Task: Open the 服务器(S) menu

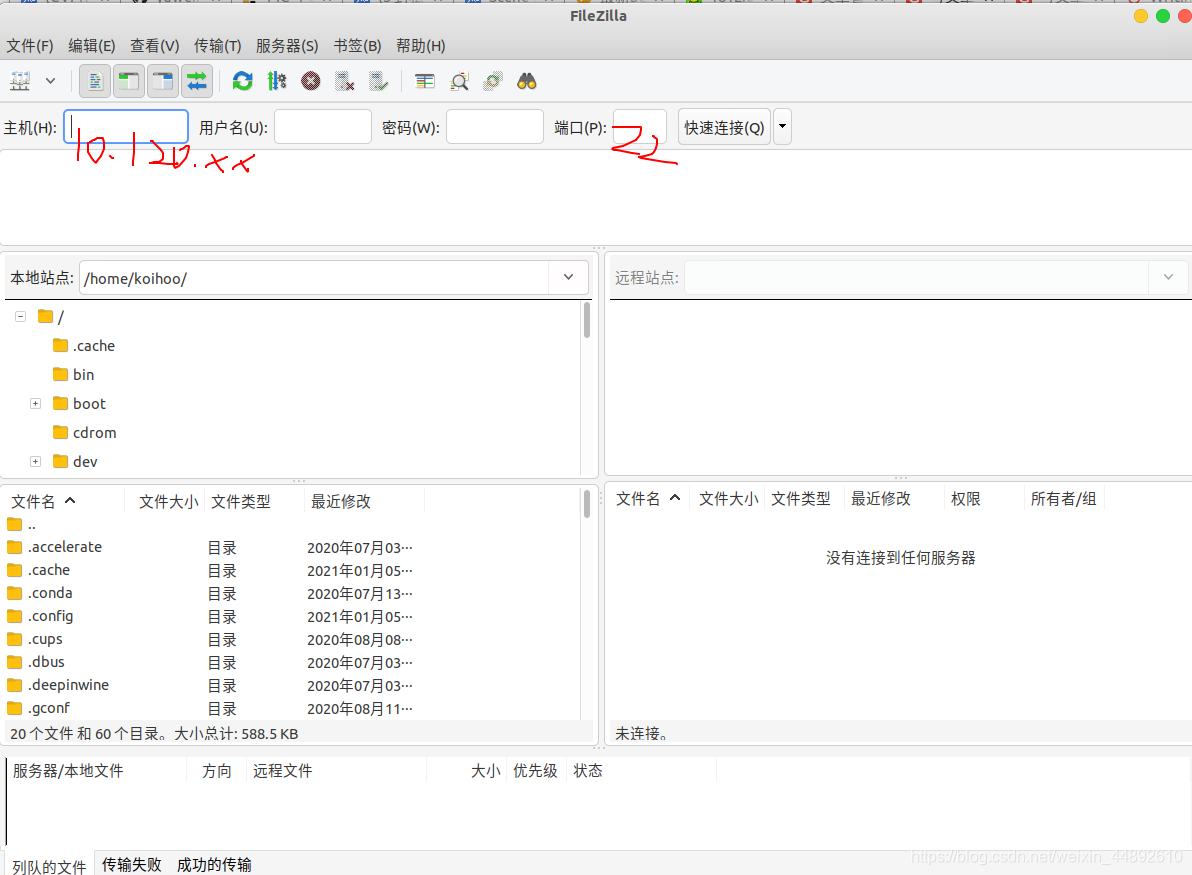Action: pos(287,46)
